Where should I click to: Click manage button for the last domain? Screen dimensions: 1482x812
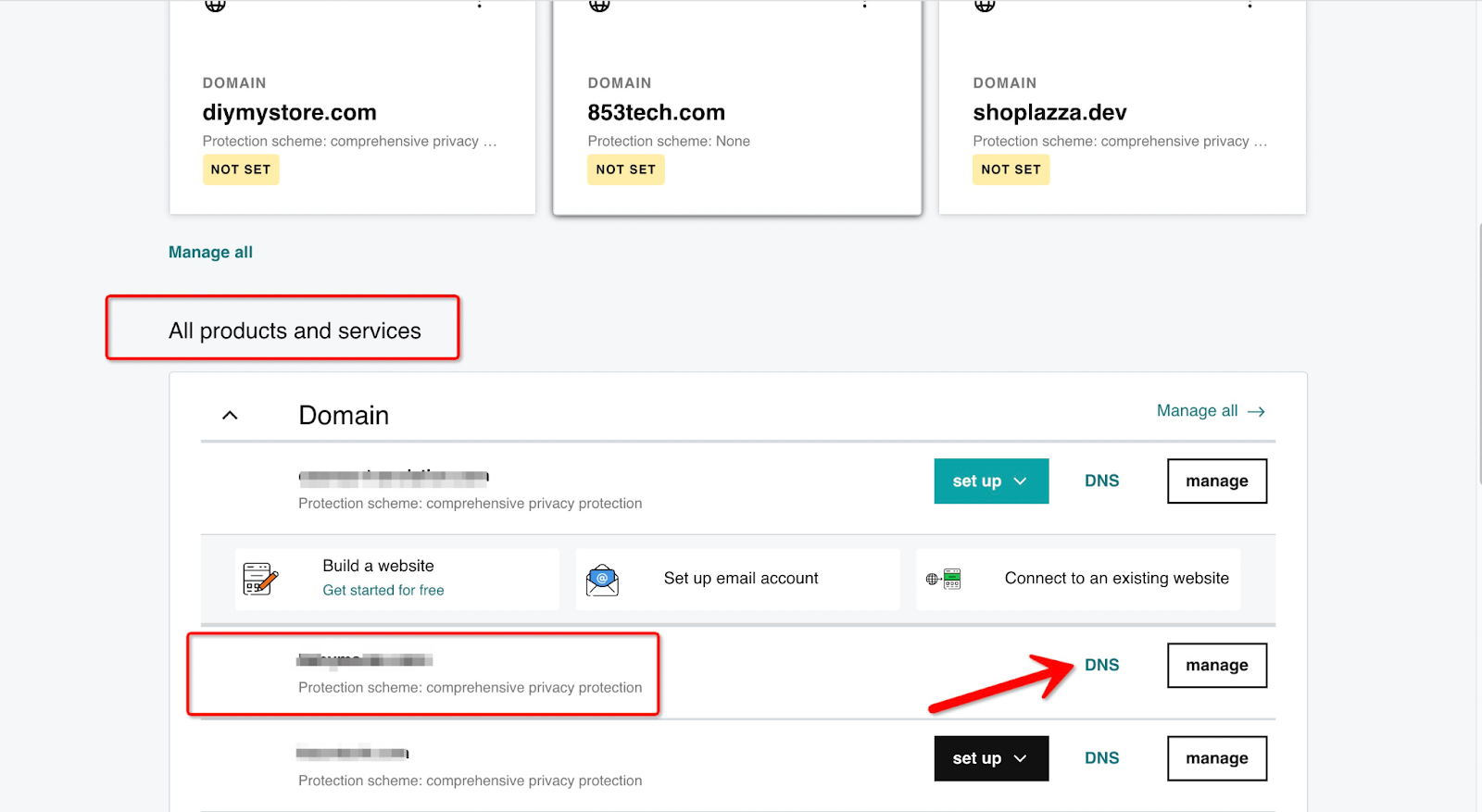coord(1217,758)
